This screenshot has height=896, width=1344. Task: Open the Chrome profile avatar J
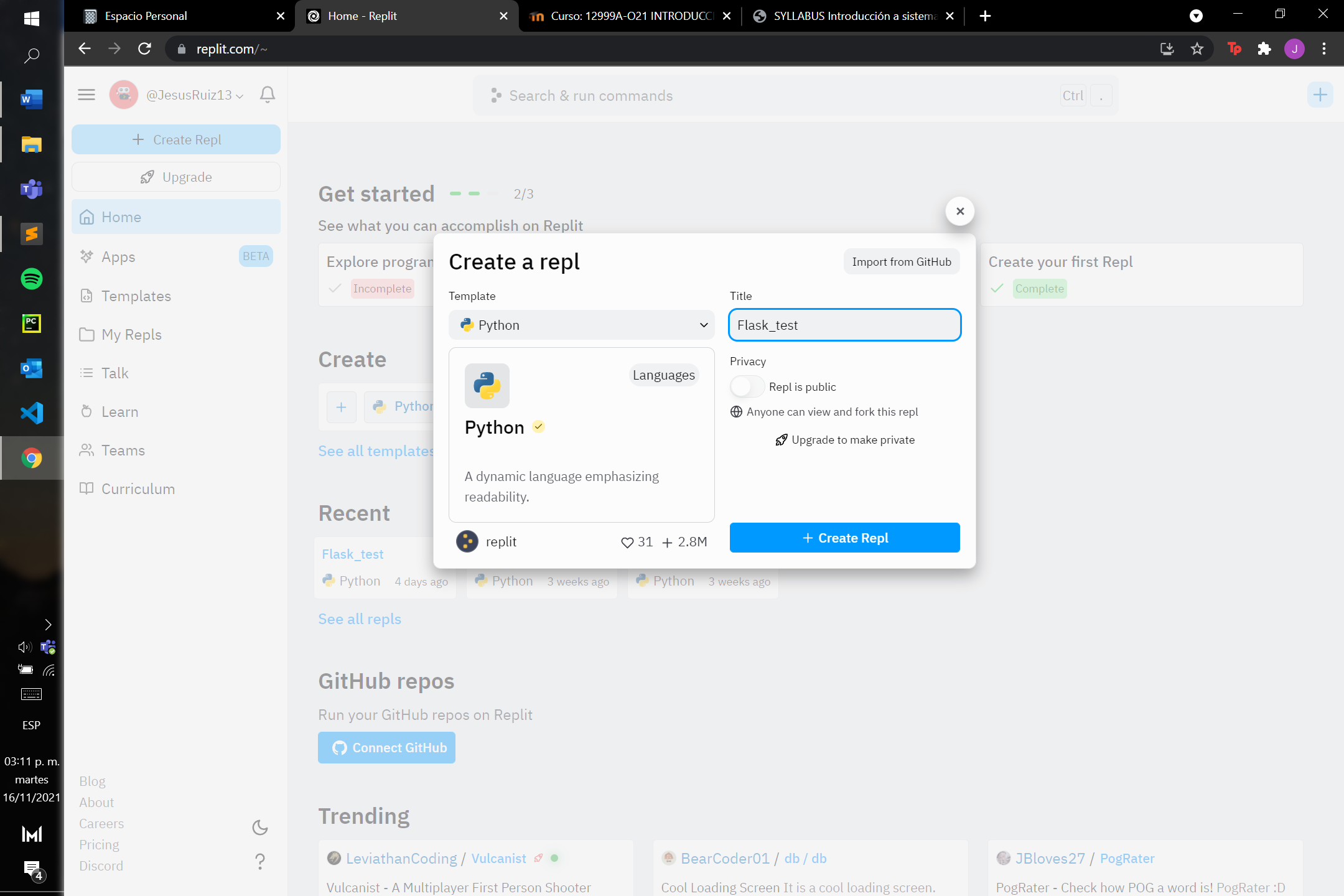pyautogui.click(x=1294, y=49)
